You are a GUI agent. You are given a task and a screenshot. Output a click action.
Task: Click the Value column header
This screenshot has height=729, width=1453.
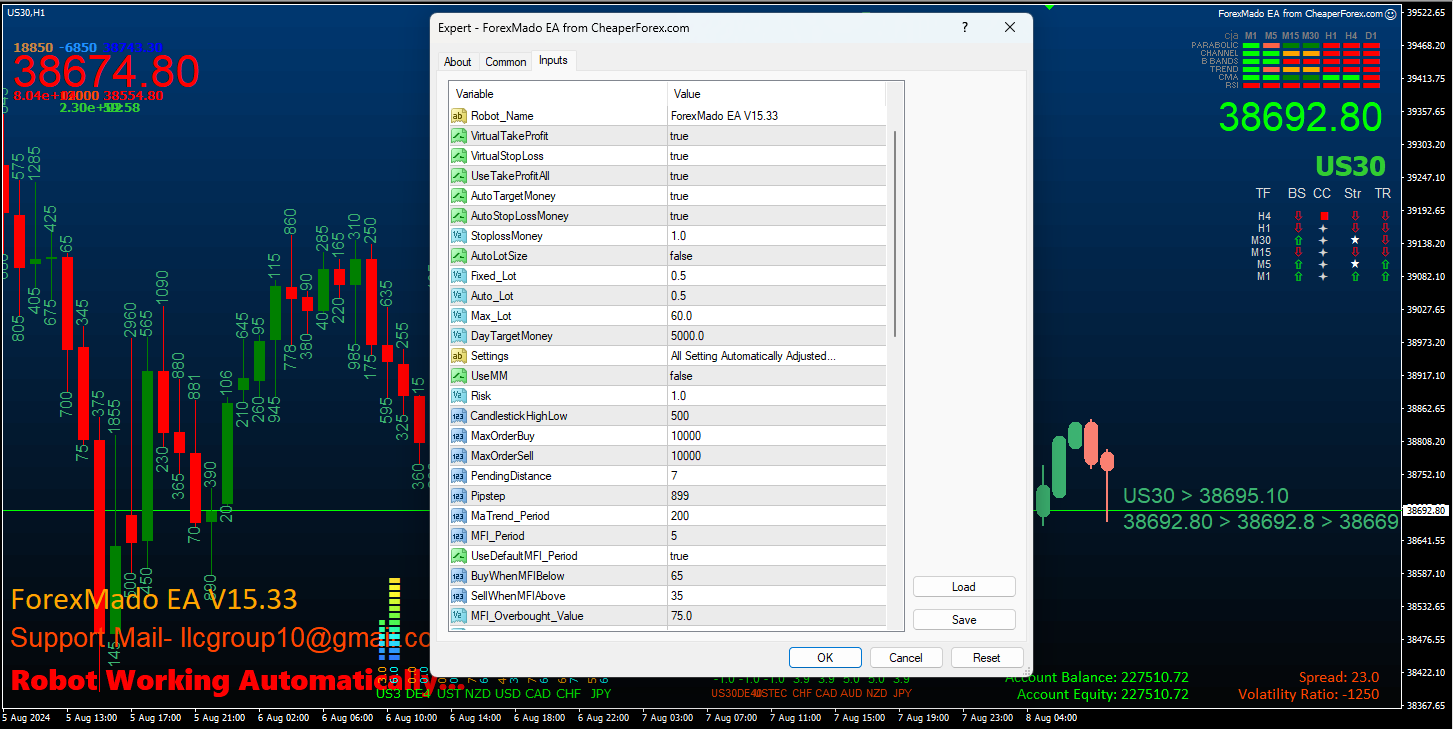pos(777,94)
